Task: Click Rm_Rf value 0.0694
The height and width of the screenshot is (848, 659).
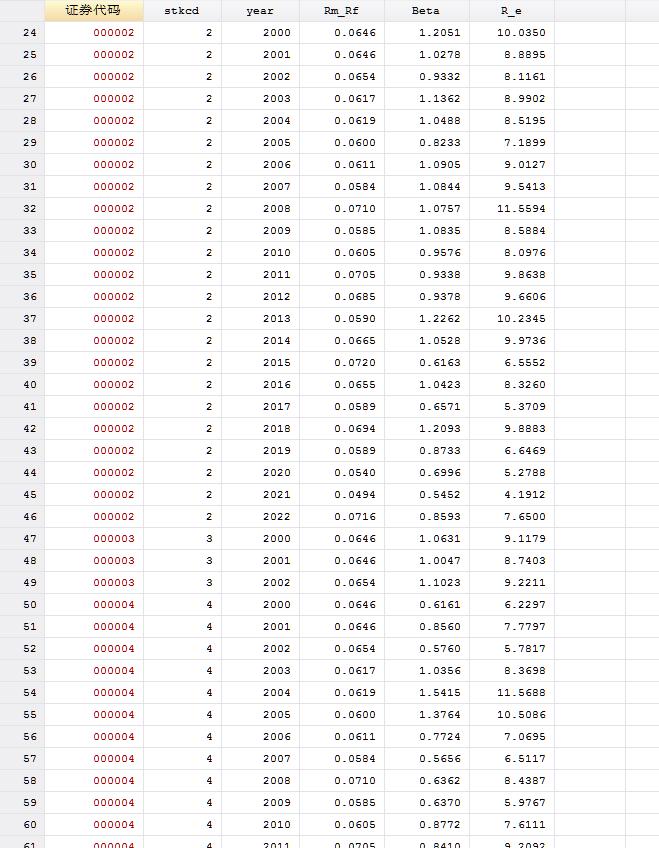Action: (x=355, y=429)
